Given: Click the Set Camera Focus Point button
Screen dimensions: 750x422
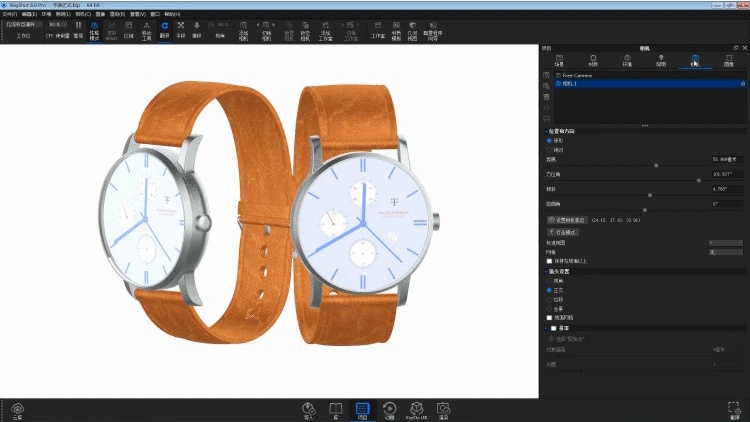Looking at the screenshot, I should pos(567,220).
